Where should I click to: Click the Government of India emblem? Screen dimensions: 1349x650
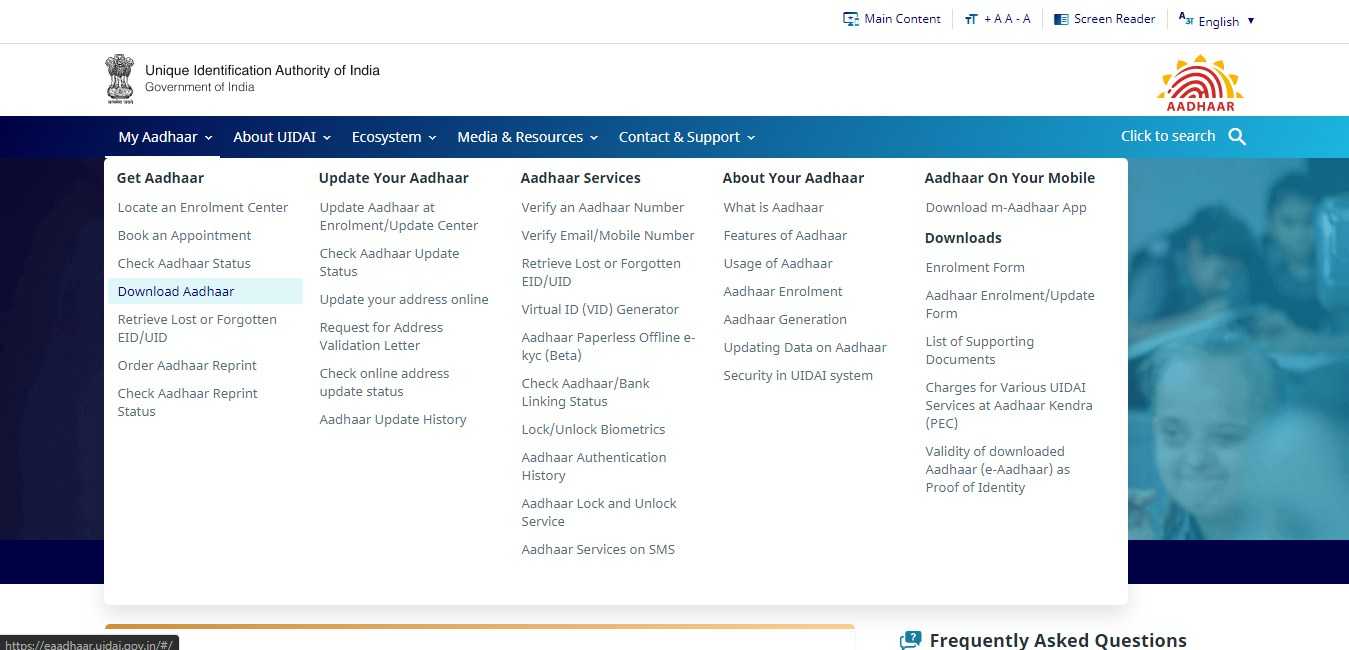(120, 79)
